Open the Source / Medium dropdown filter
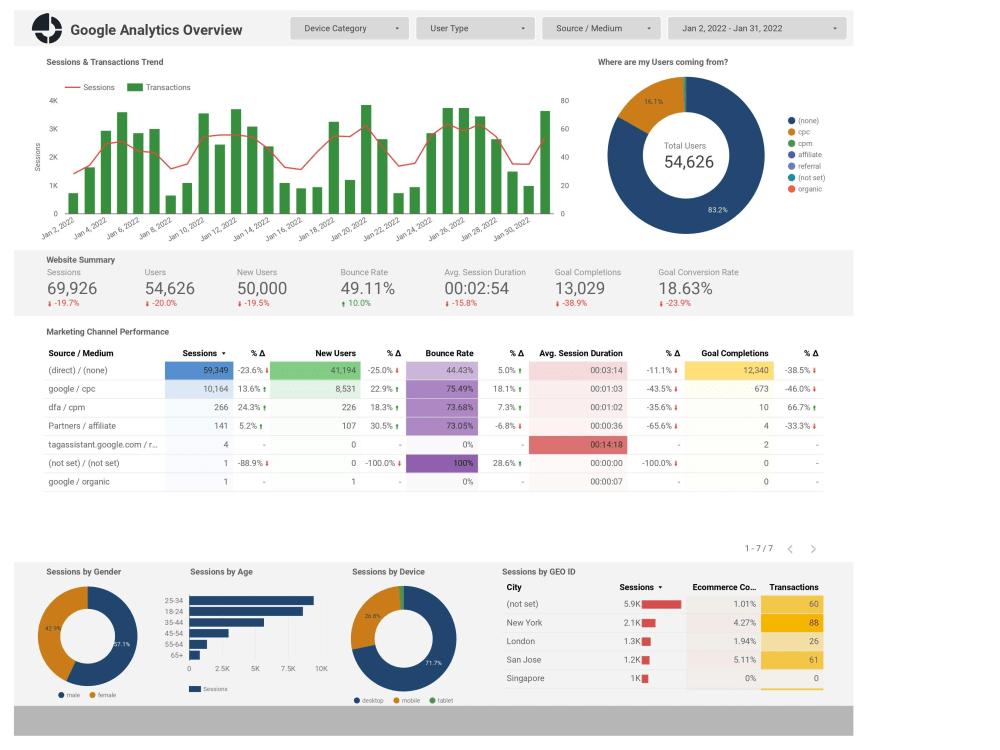Viewport: 1000px width, 750px height. coord(601,29)
